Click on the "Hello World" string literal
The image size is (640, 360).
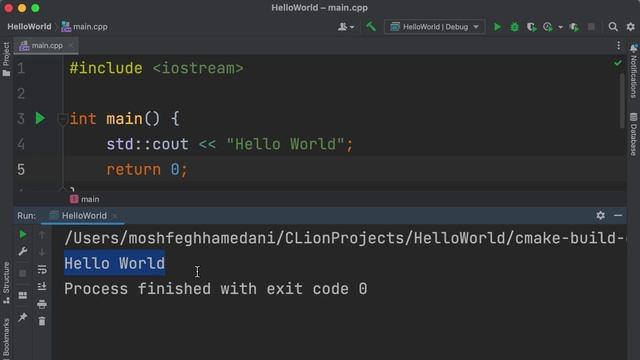285,144
